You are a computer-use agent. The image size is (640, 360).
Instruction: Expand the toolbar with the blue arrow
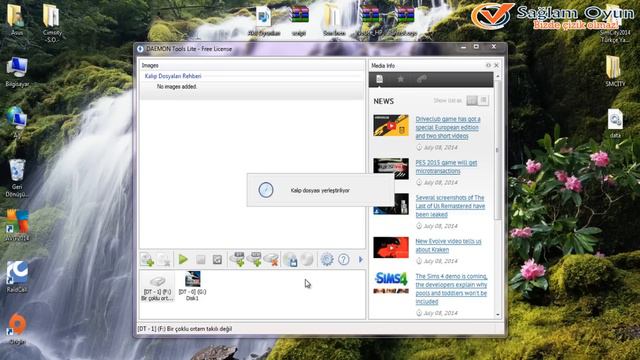360,260
